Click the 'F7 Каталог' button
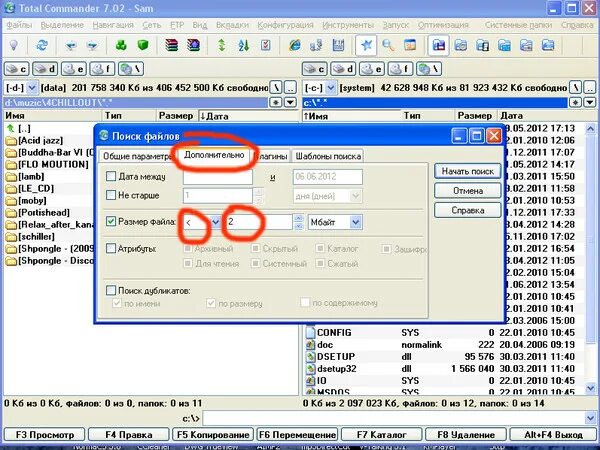This screenshot has width=600, height=450. click(382, 435)
